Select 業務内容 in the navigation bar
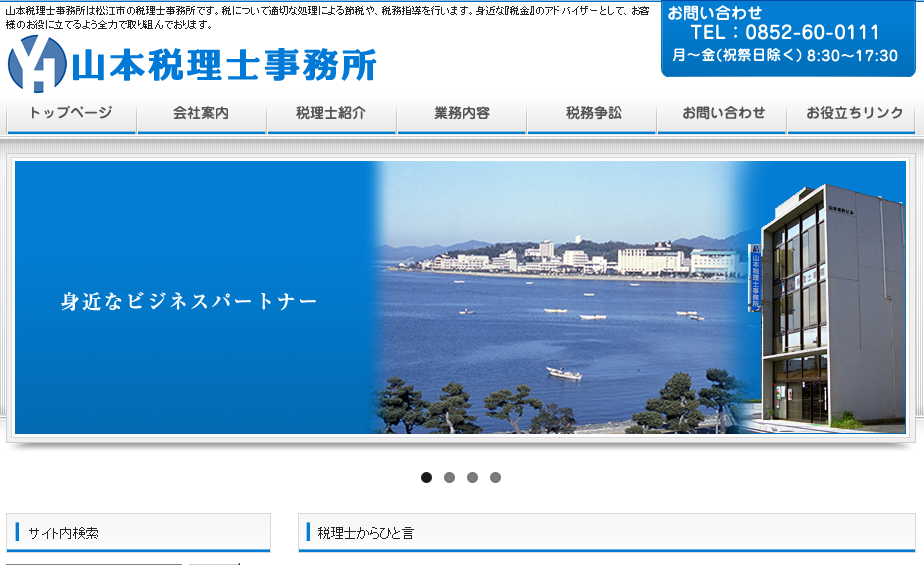The image size is (924, 565). click(461, 114)
